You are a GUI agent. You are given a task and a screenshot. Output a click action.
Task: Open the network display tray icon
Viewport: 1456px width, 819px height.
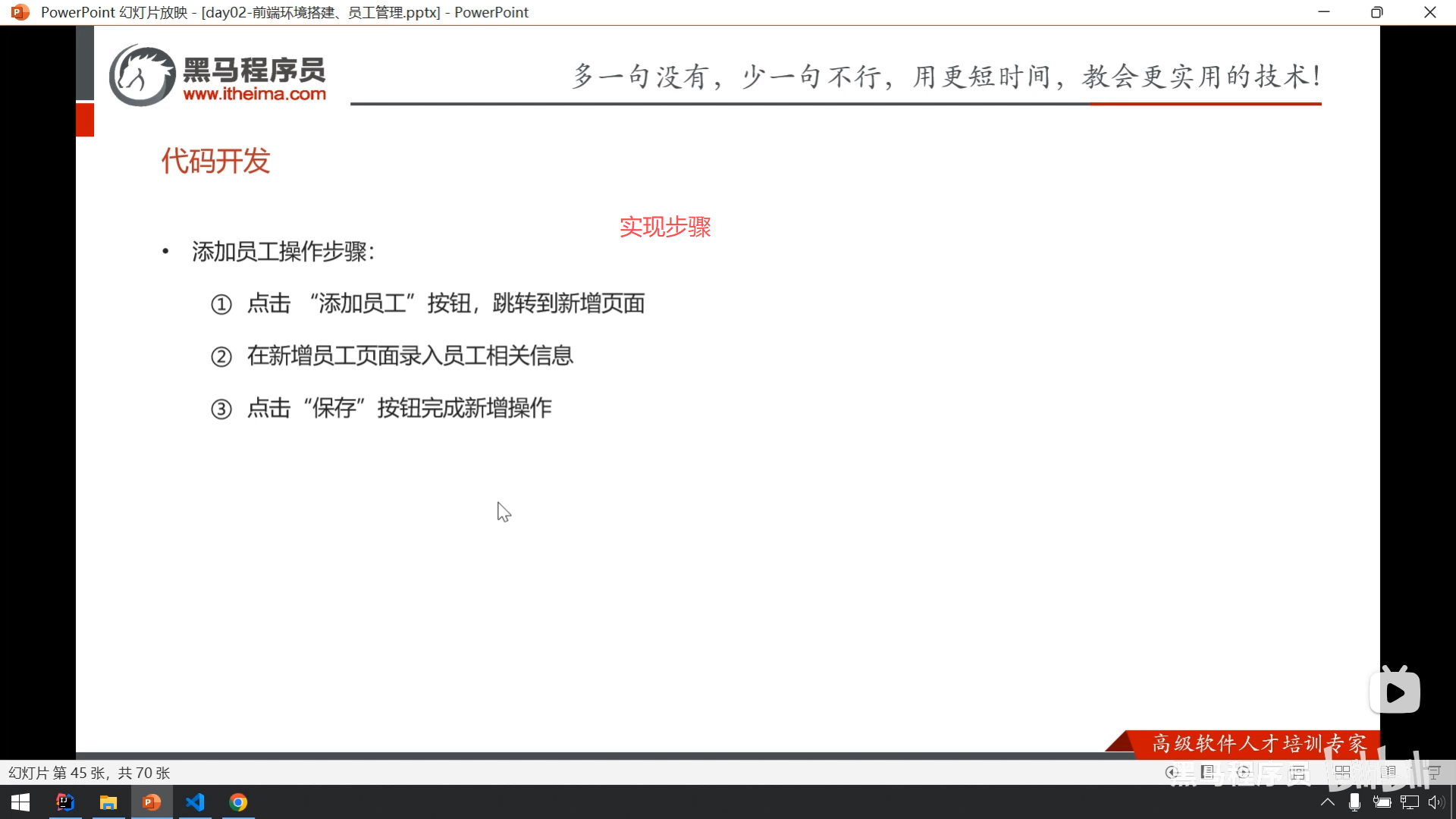(x=1409, y=802)
